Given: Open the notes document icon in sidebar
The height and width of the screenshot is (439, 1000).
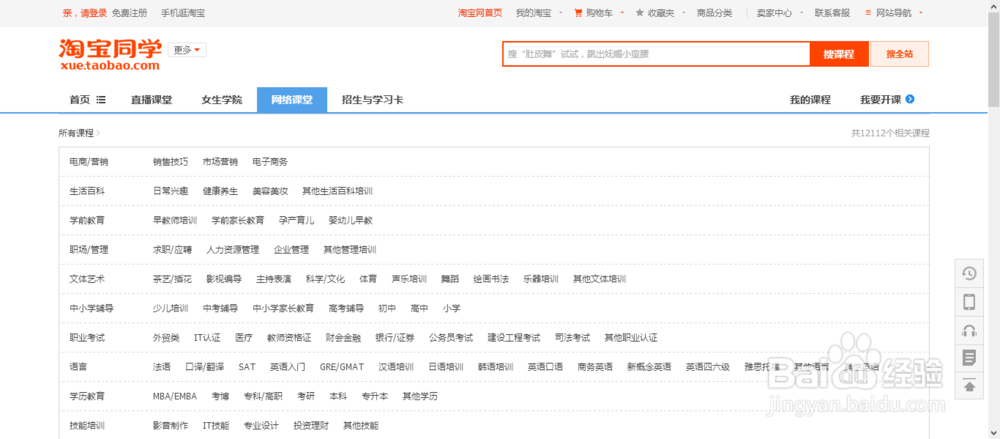Looking at the screenshot, I should 969,357.
